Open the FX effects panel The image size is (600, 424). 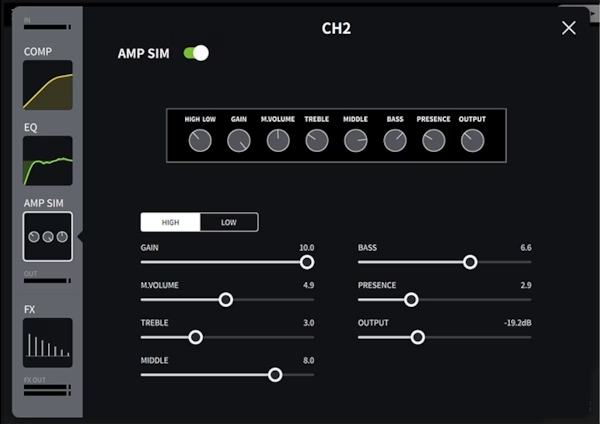point(48,343)
